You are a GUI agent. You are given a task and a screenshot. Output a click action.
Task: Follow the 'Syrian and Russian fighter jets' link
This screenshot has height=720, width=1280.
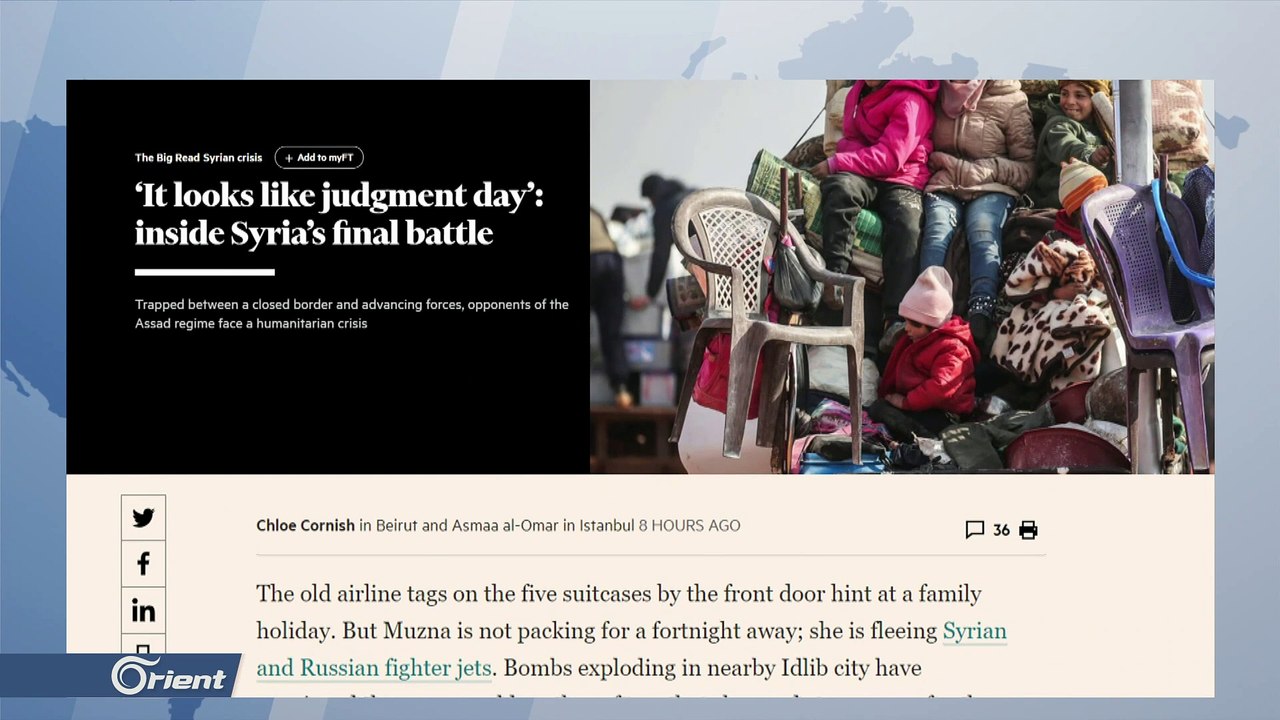pyautogui.click(x=631, y=649)
